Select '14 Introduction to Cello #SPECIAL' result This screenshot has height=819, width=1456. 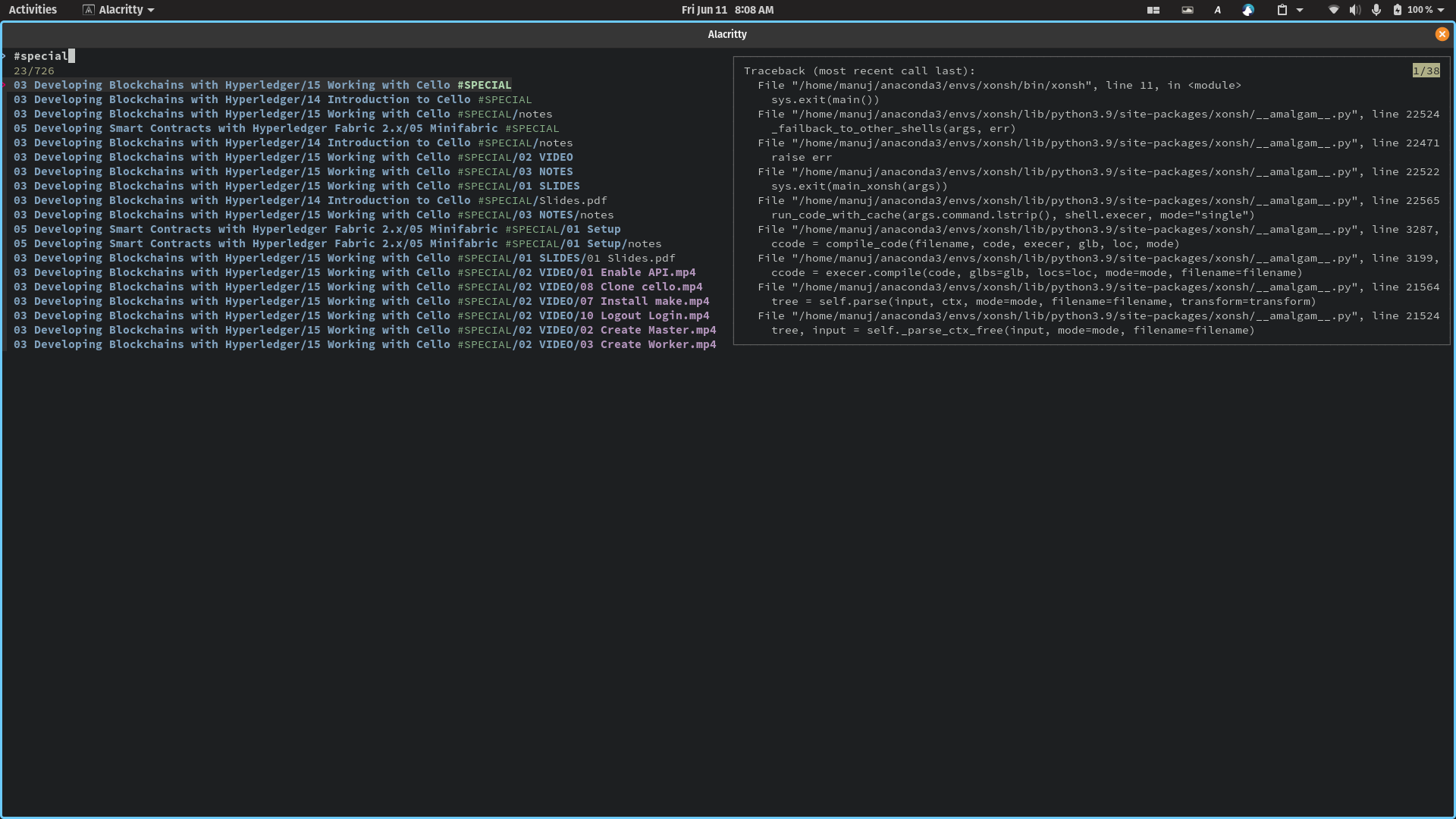[273, 99]
